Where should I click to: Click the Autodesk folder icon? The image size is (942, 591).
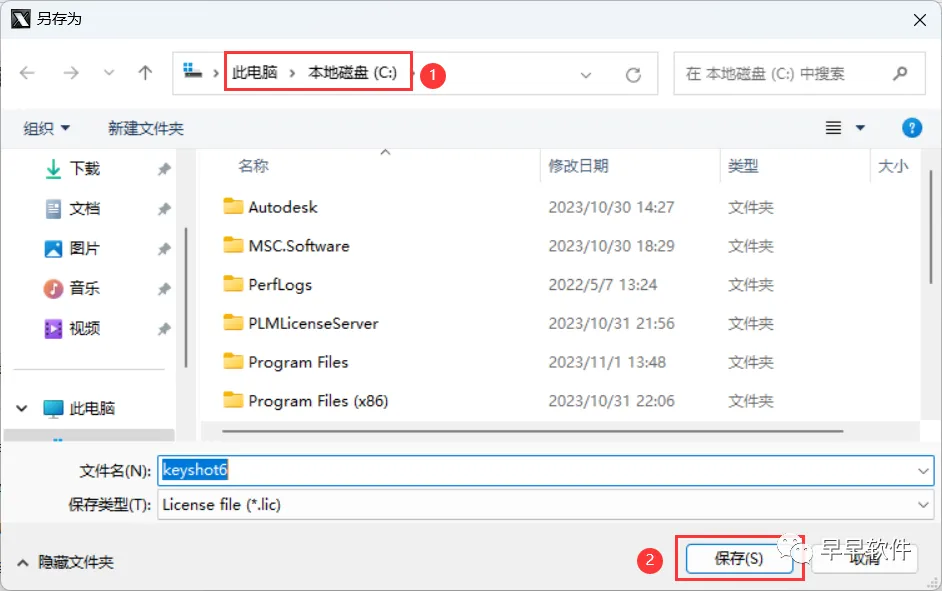click(x=233, y=207)
